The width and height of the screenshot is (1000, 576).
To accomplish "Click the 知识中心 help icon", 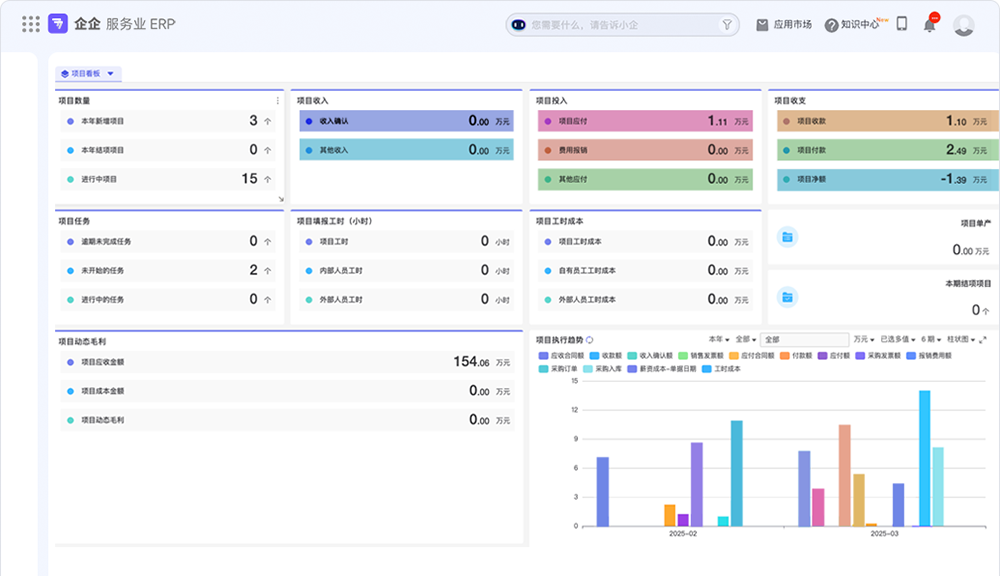I will tap(832, 26).
